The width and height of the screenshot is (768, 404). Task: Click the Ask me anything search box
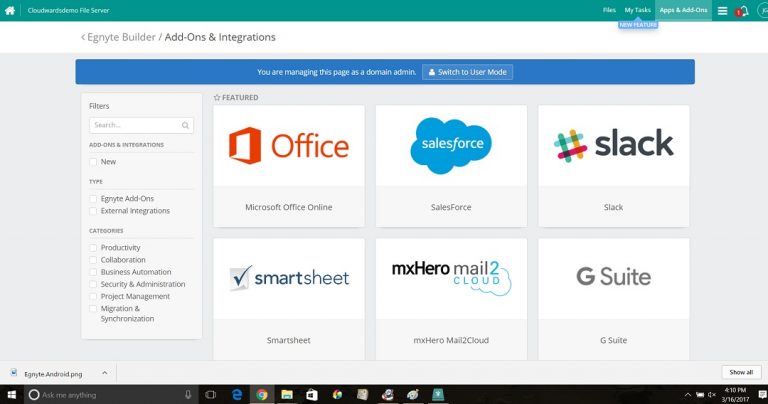[111, 395]
